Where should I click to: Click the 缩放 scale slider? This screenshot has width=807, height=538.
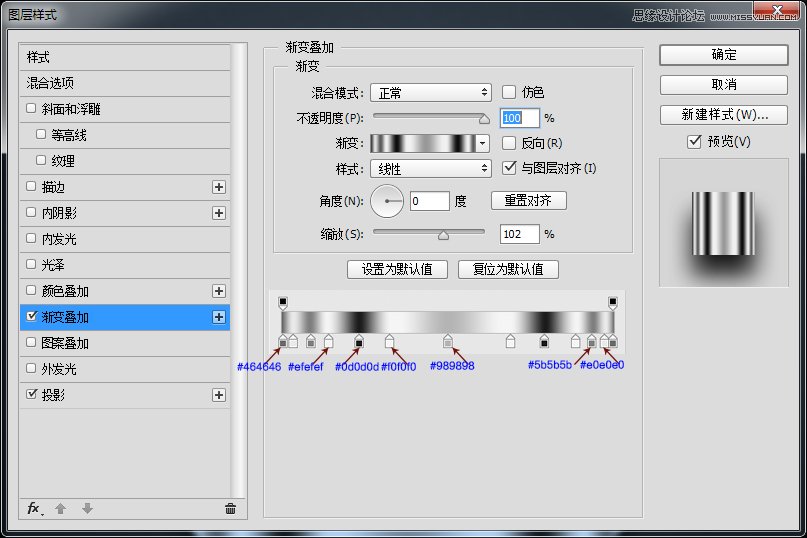pyautogui.click(x=429, y=234)
